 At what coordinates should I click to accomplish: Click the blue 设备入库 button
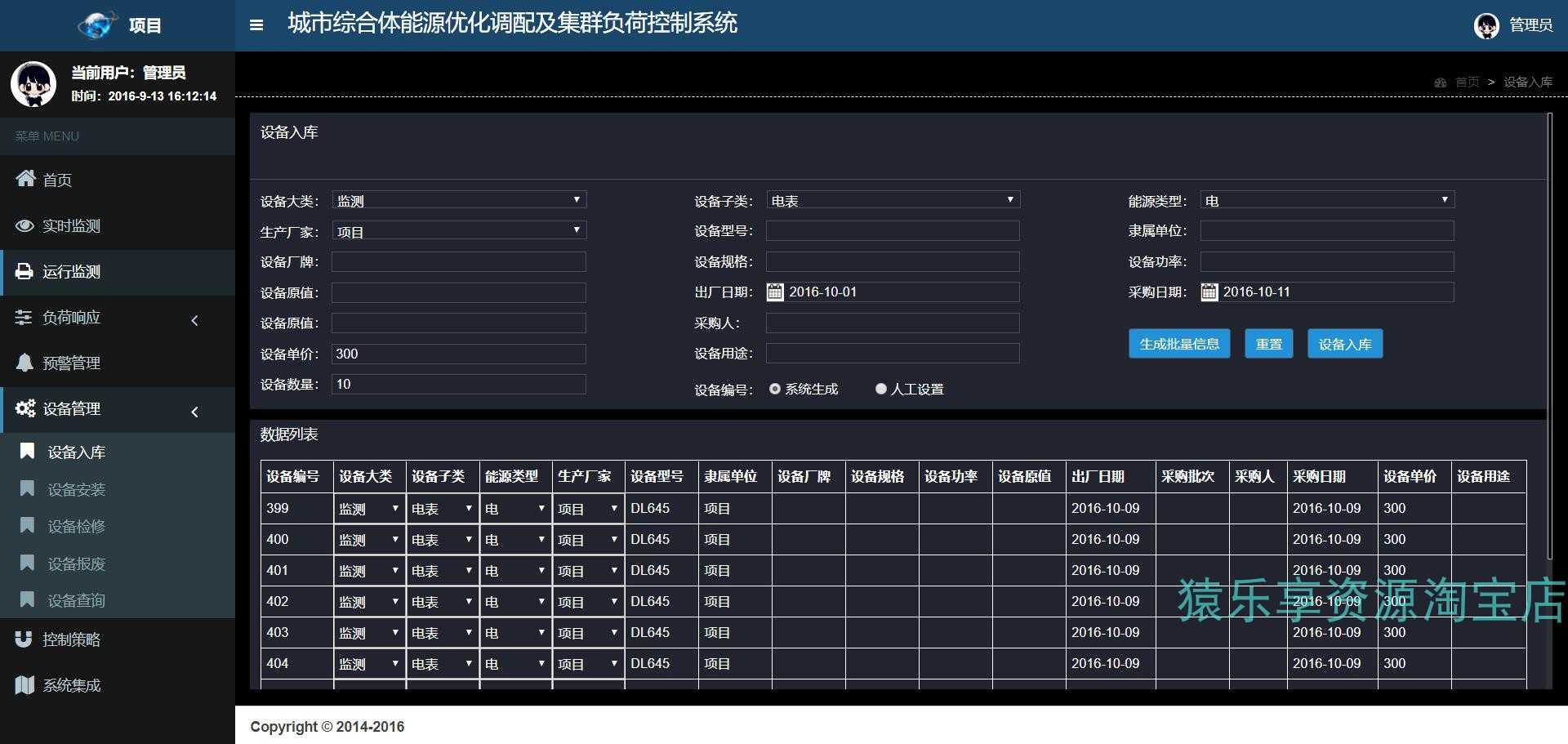[x=1345, y=344]
